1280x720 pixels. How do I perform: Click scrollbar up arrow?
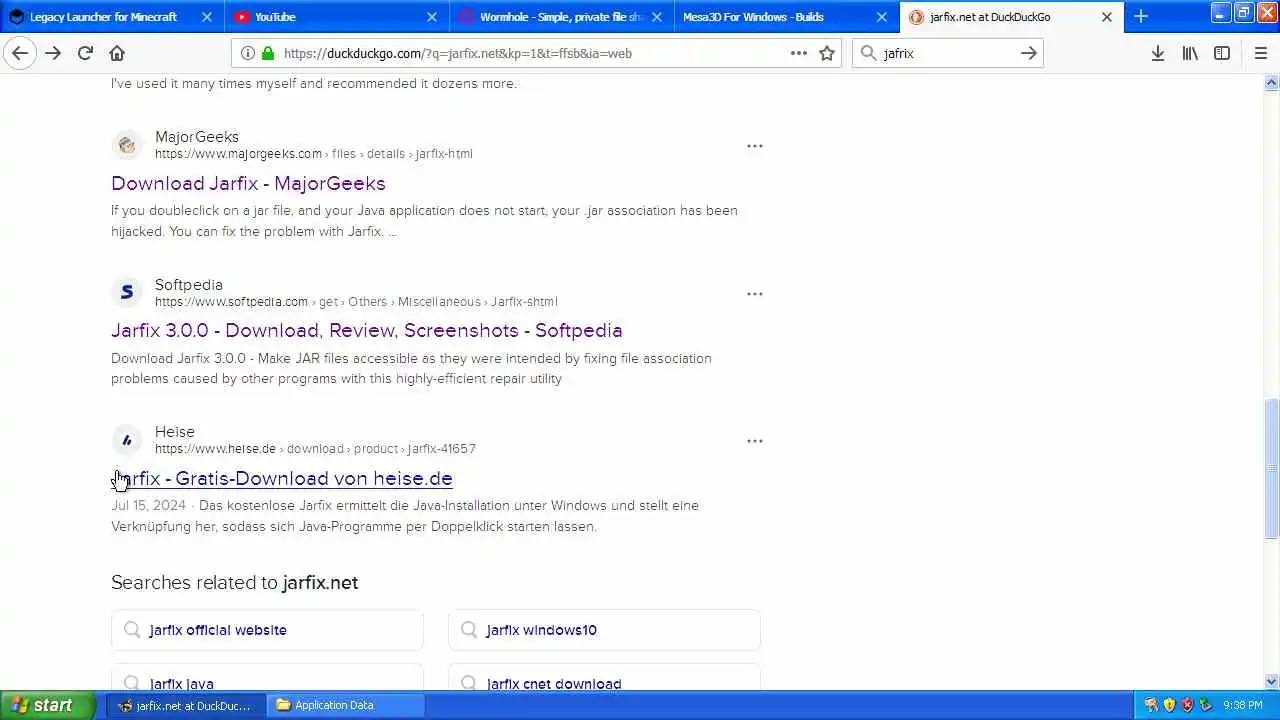[x=1271, y=82]
